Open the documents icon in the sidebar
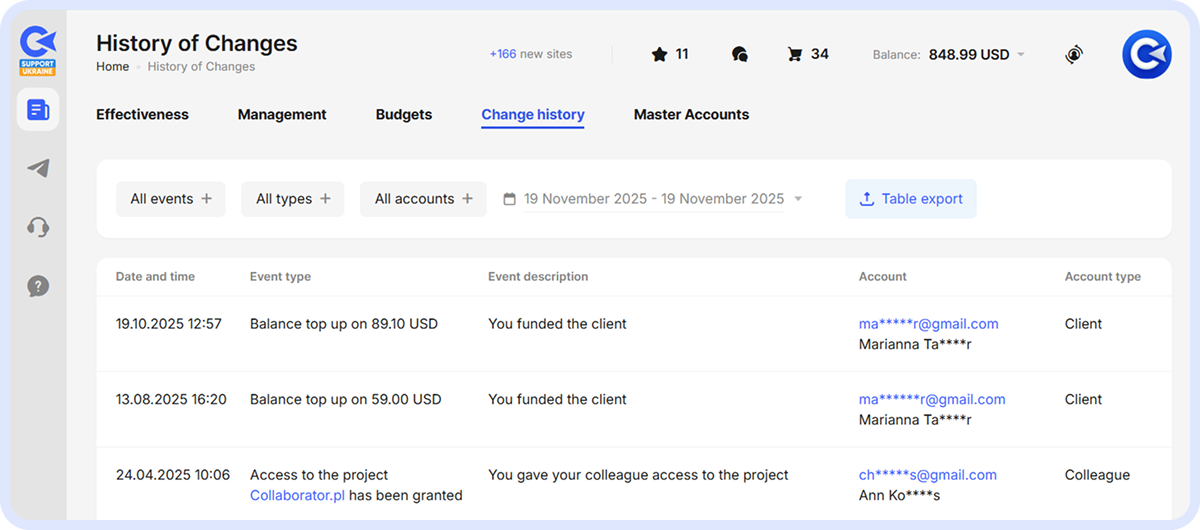The height and width of the screenshot is (530, 1200). [38, 110]
